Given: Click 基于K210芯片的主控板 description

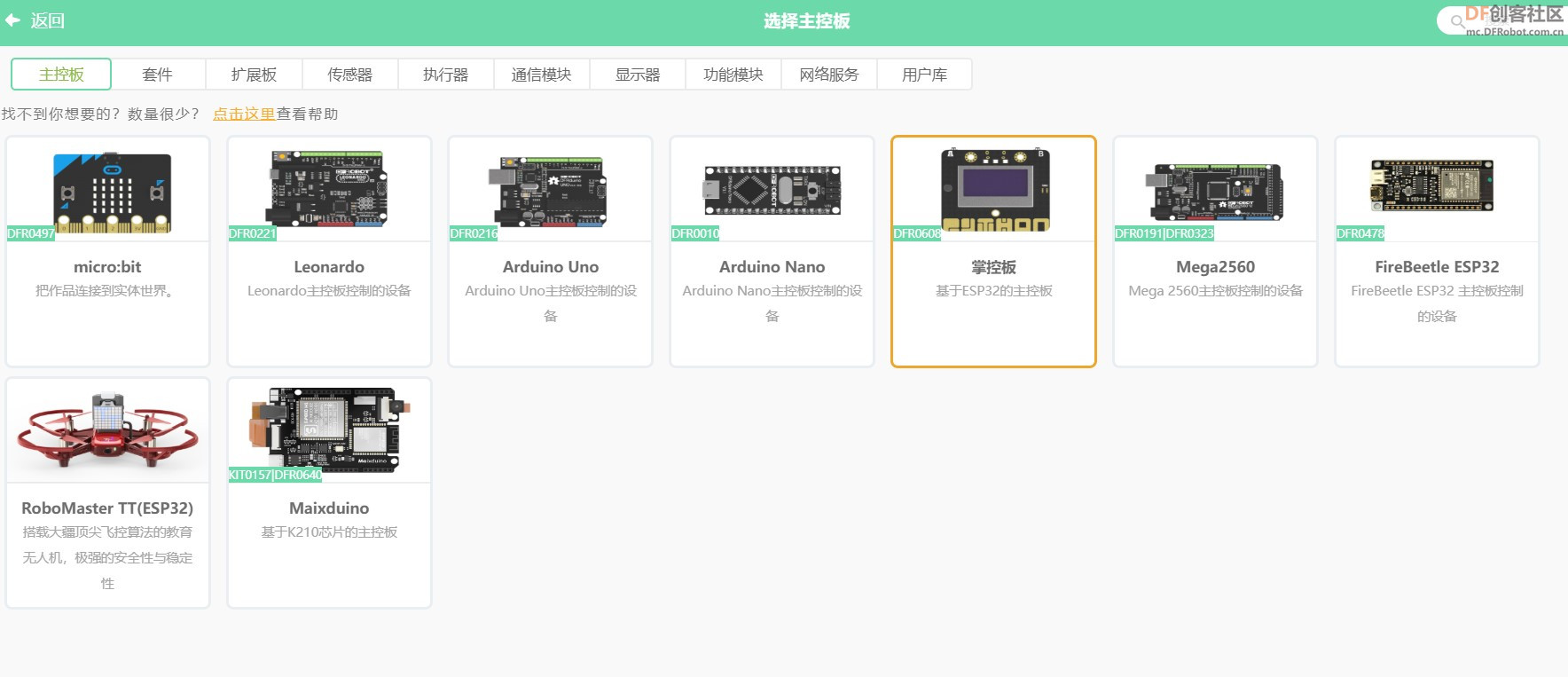Looking at the screenshot, I should 329,532.
